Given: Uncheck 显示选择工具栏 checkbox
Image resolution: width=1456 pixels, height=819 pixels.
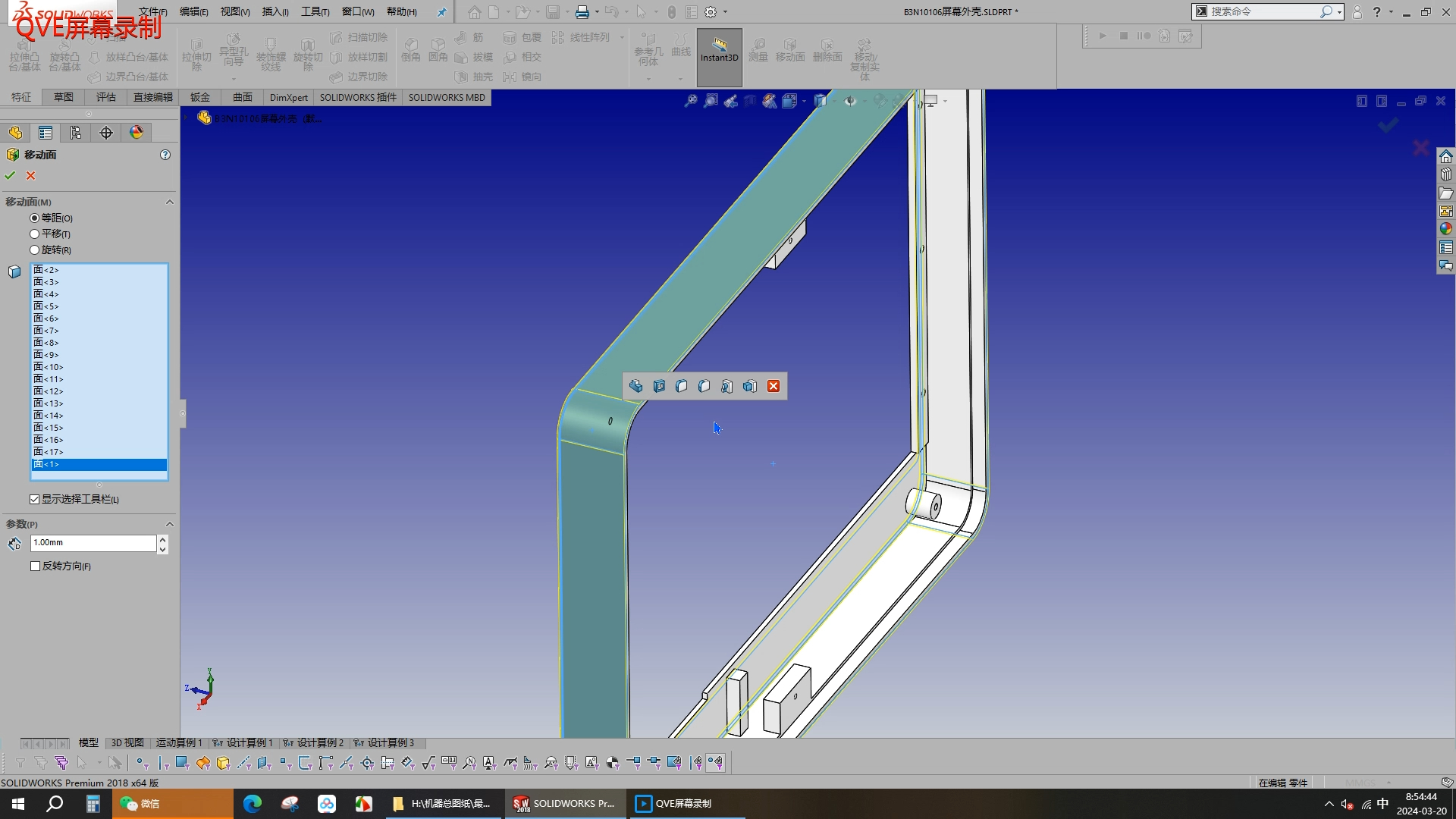Looking at the screenshot, I should 35,499.
